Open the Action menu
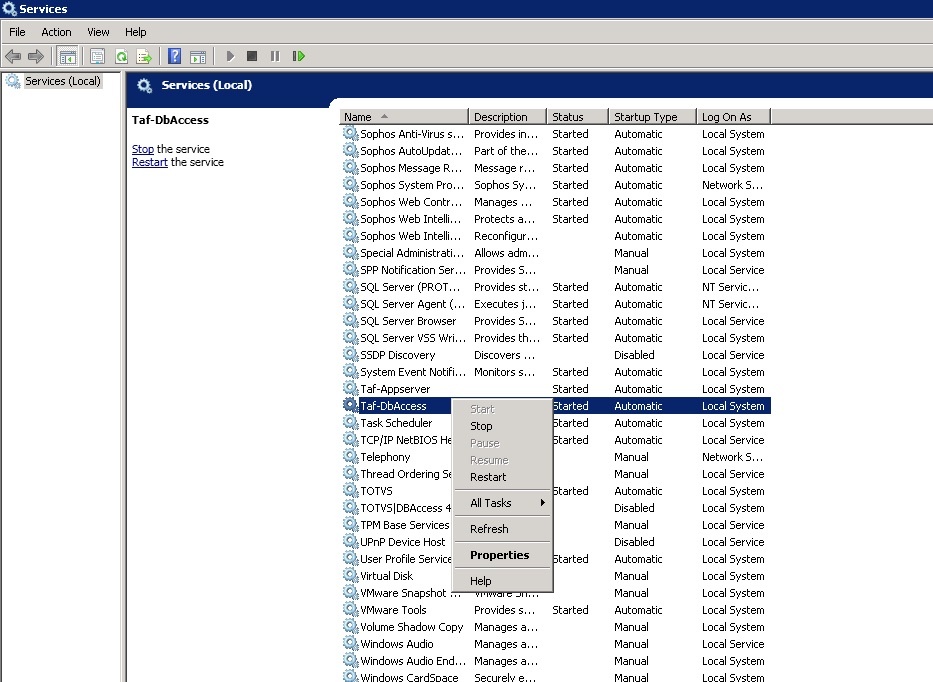 pos(56,32)
